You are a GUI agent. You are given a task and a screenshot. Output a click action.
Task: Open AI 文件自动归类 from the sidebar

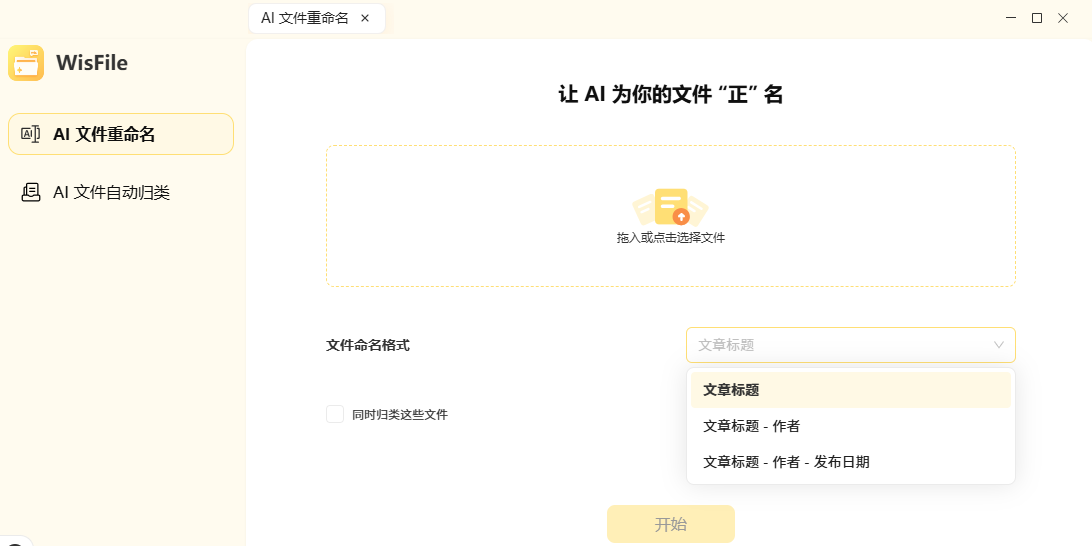(111, 193)
